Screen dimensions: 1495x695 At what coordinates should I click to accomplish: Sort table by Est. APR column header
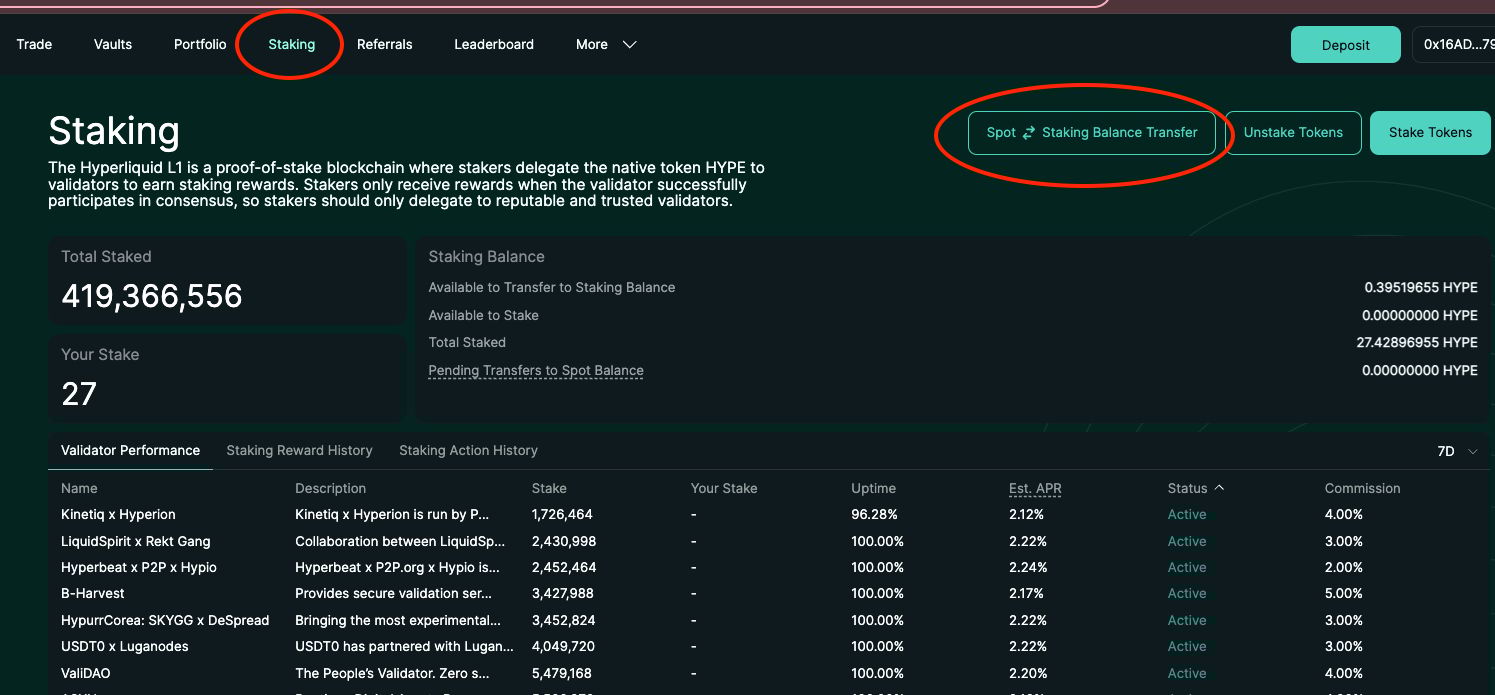(x=1035, y=488)
